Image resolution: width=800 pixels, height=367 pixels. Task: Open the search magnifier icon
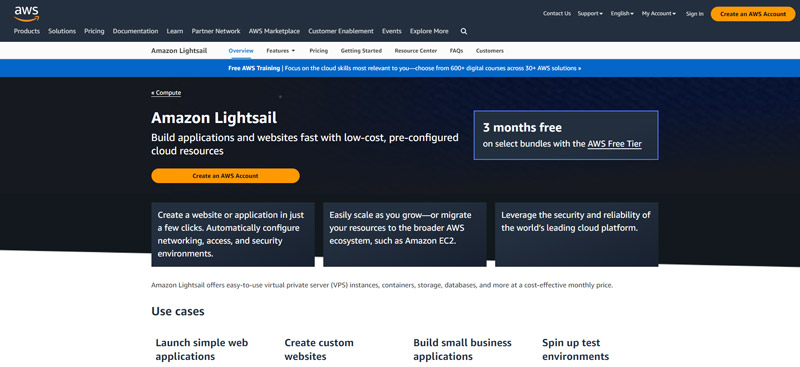pyautogui.click(x=464, y=31)
